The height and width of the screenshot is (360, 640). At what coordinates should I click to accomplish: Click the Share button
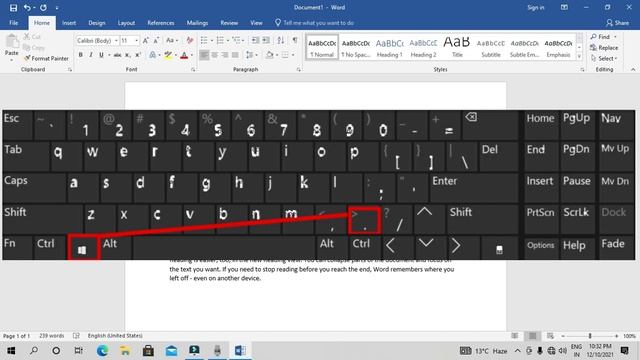(618, 23)
